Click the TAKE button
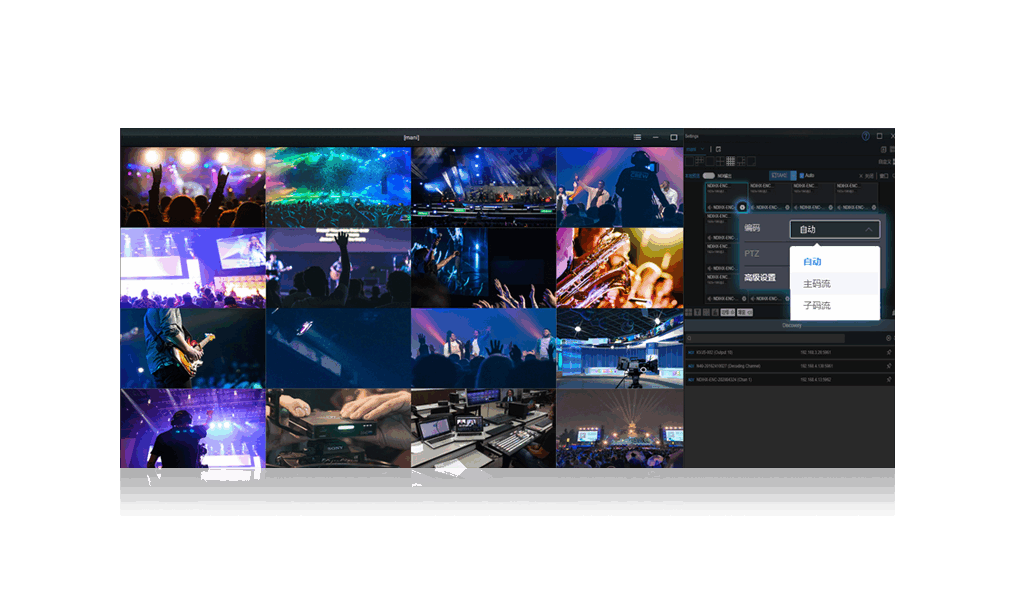 (x=779, y=176)
